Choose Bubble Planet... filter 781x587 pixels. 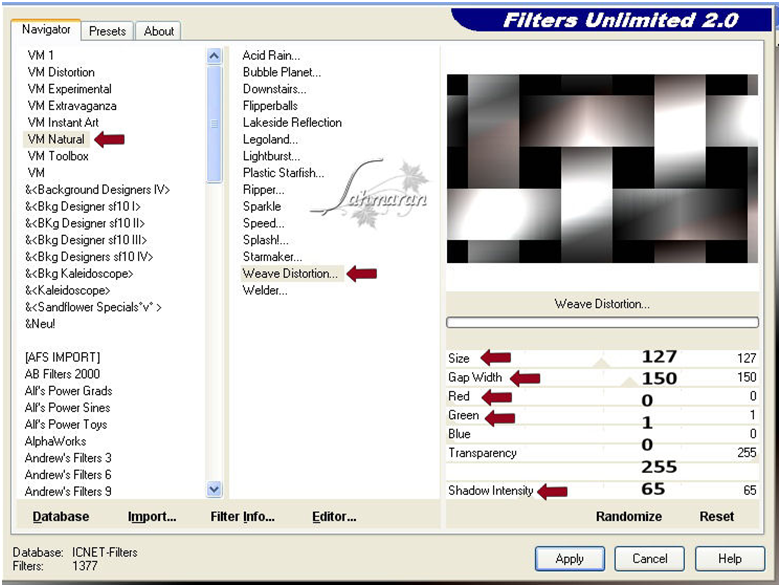(282, 72)
